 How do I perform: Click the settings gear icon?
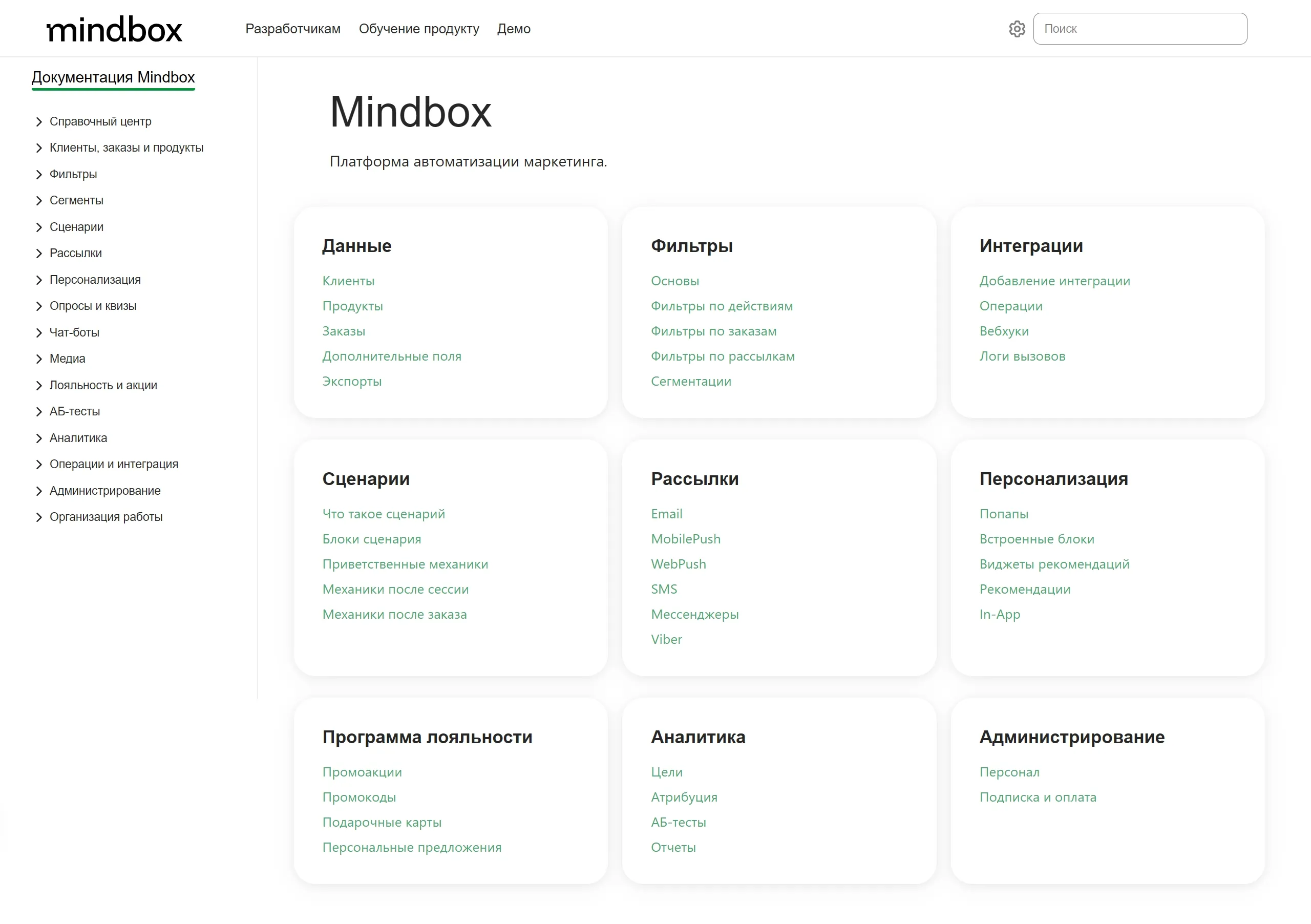coord(1017,29)
